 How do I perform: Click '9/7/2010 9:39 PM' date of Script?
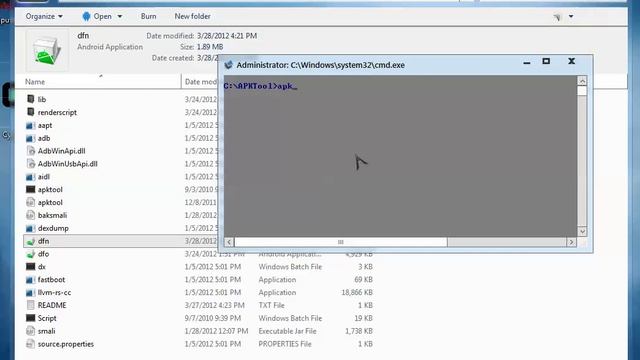[213, 318]
